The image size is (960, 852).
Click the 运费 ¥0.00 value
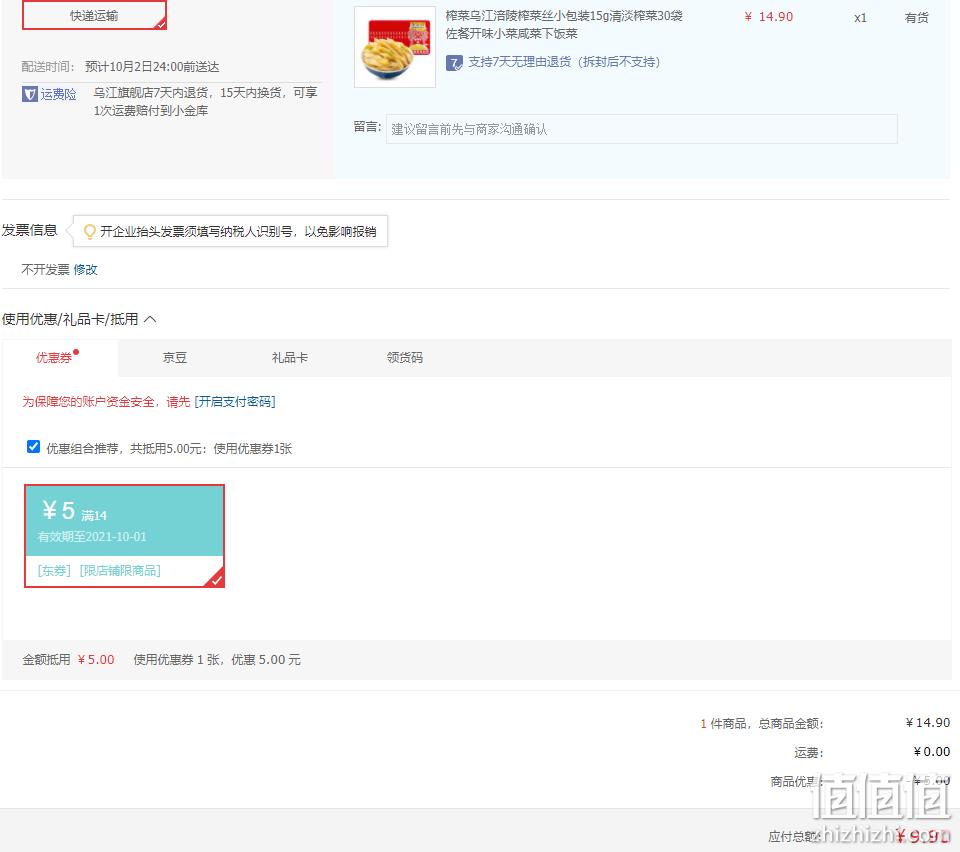[931, 752]
